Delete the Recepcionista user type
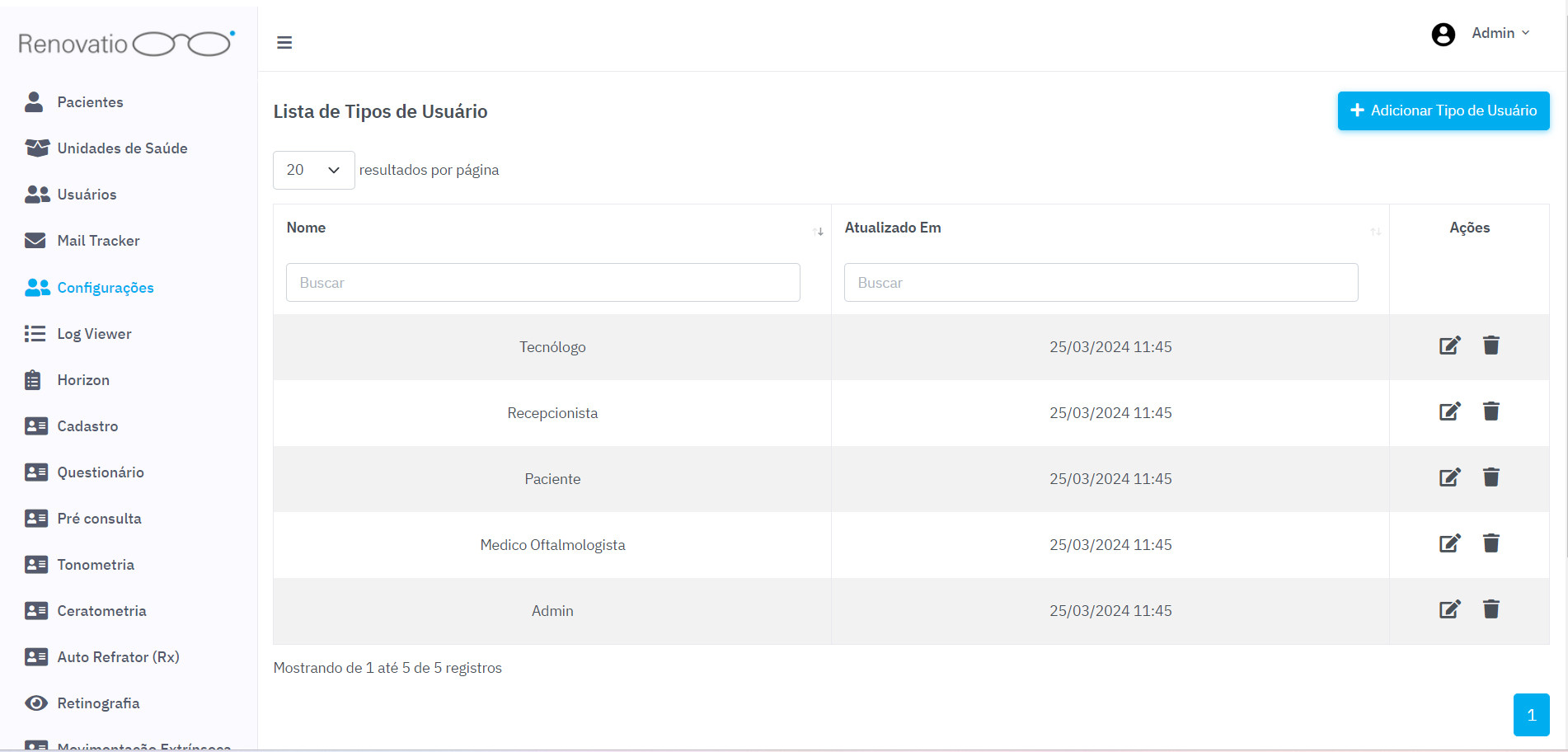Image resolution: width=1568 pixels, height=752 pixels. click(x=1491, y=411)
